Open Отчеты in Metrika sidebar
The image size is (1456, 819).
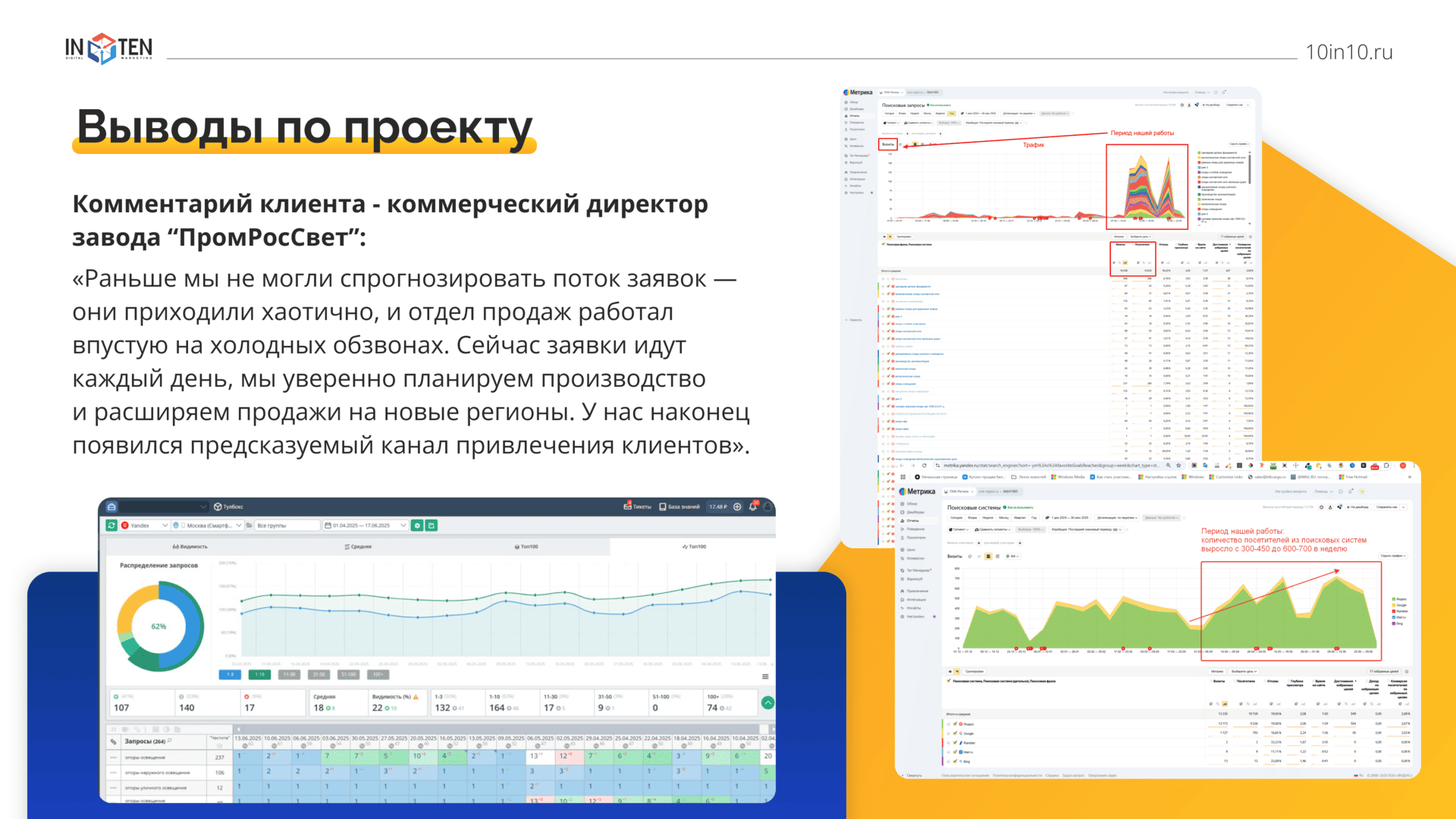point(912,520)
